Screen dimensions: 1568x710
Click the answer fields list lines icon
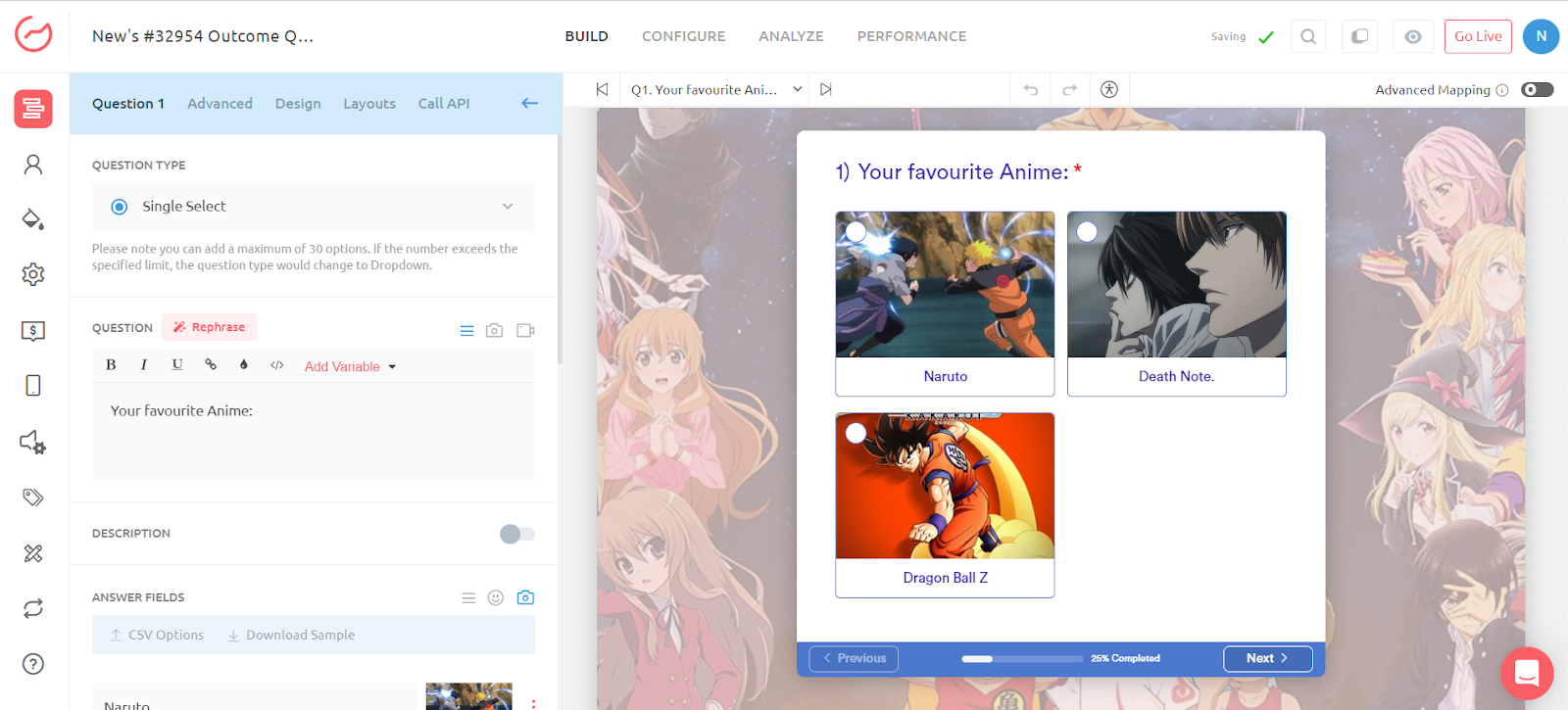pos(468,597)
